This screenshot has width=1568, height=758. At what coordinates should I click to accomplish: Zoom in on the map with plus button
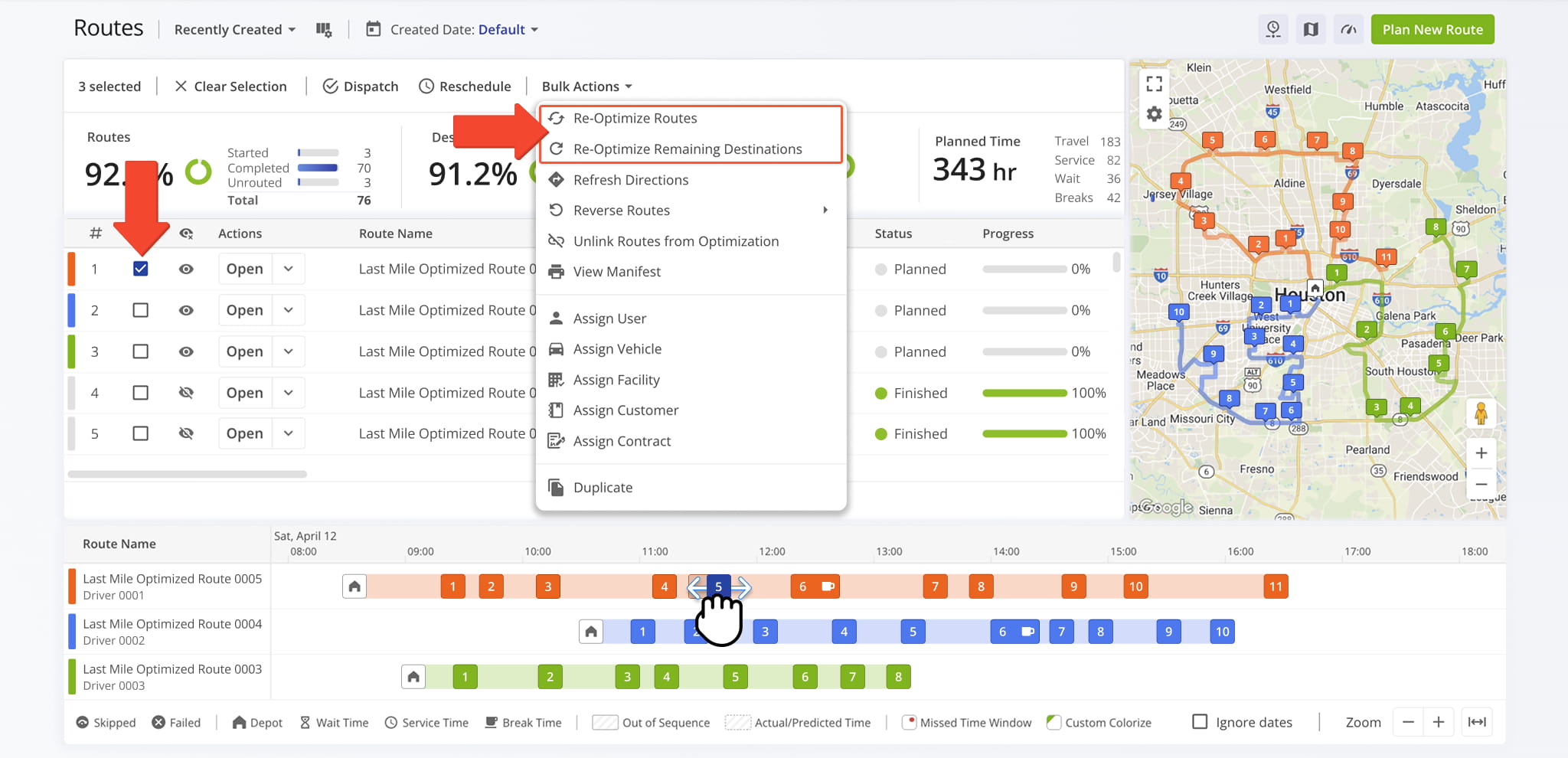pyautogui.click(x=1481, y=453)
